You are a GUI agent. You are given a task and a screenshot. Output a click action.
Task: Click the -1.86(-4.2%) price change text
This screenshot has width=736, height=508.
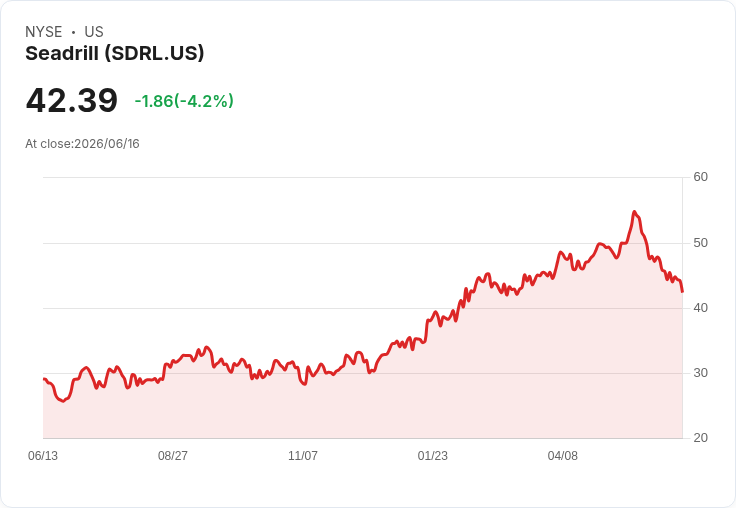coord(184,101)
